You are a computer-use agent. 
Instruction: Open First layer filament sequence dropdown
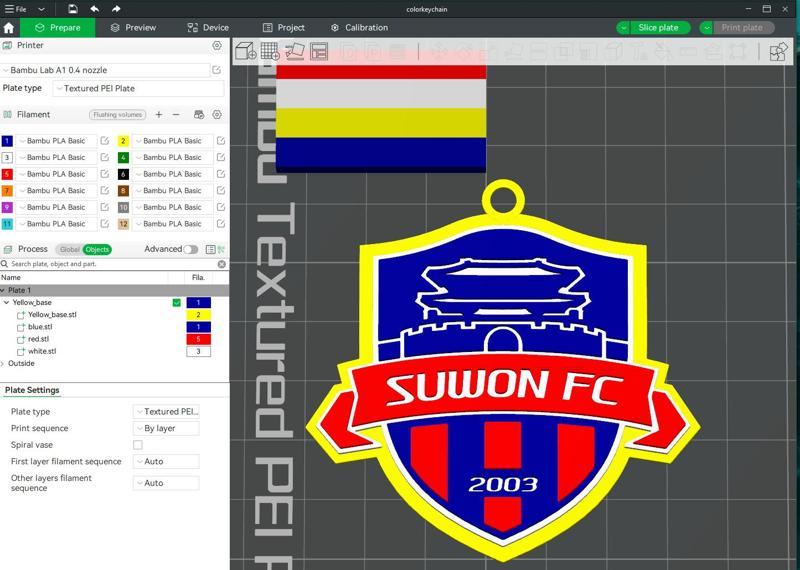166,461
